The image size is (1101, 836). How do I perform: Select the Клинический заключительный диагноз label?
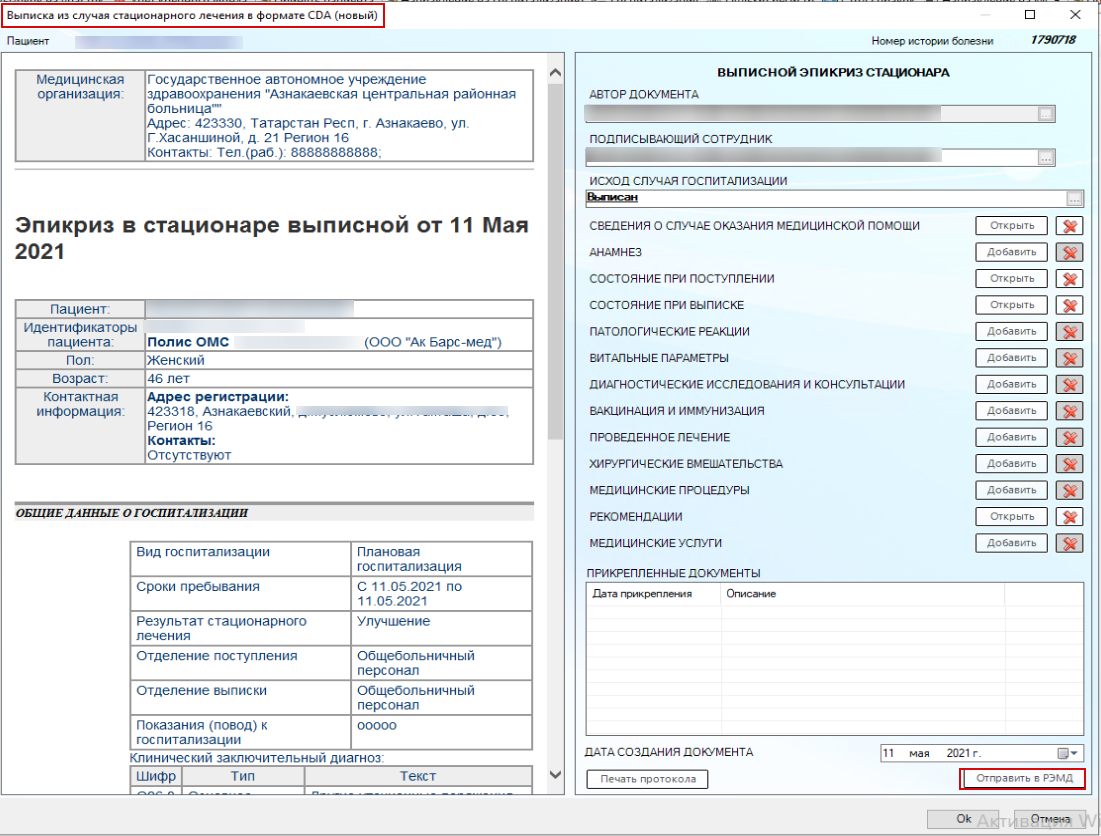256,758
